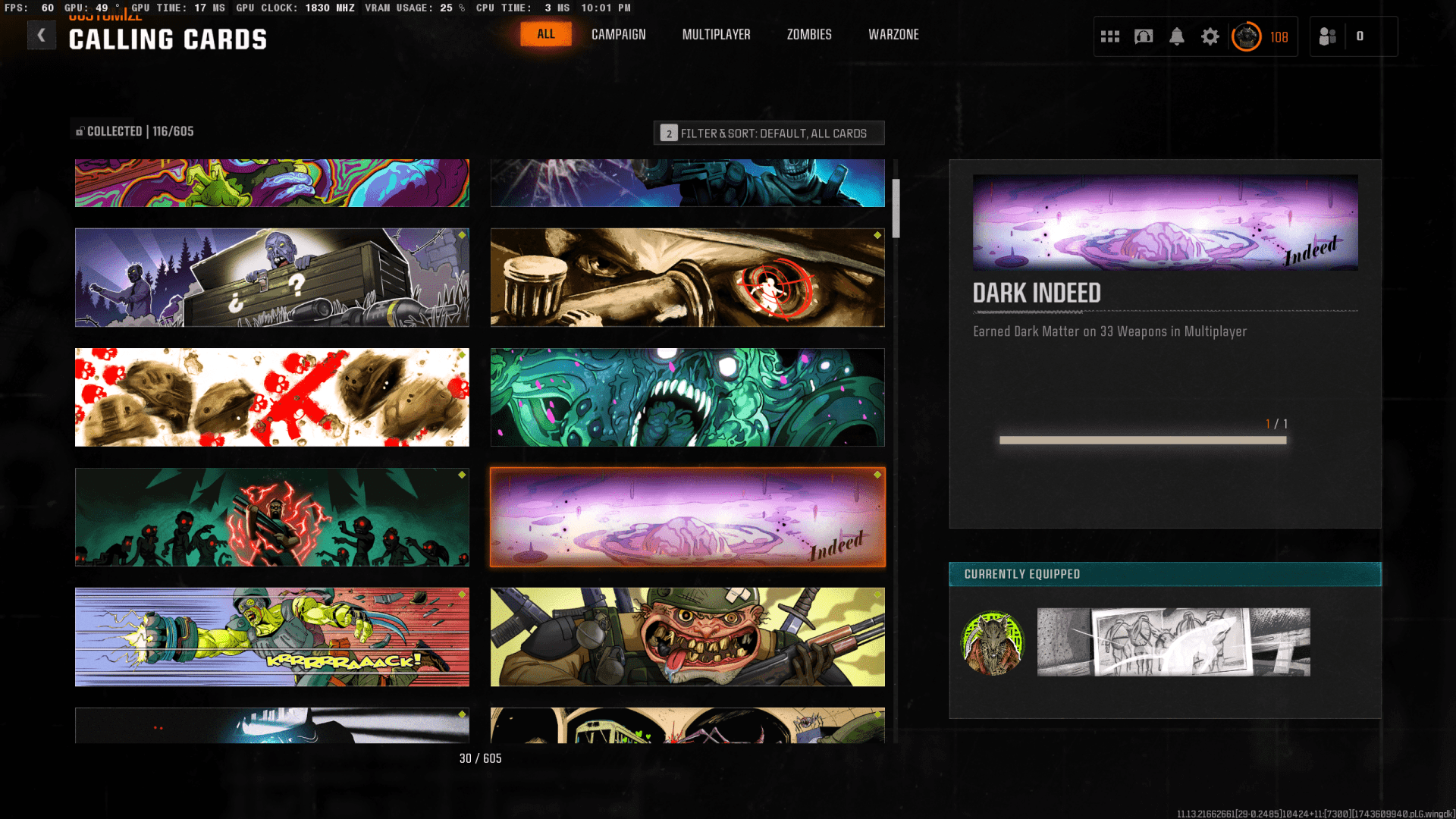Open the voice chat headset icon
This screenshot has height=819, width=1456.
click(1144, 36)
